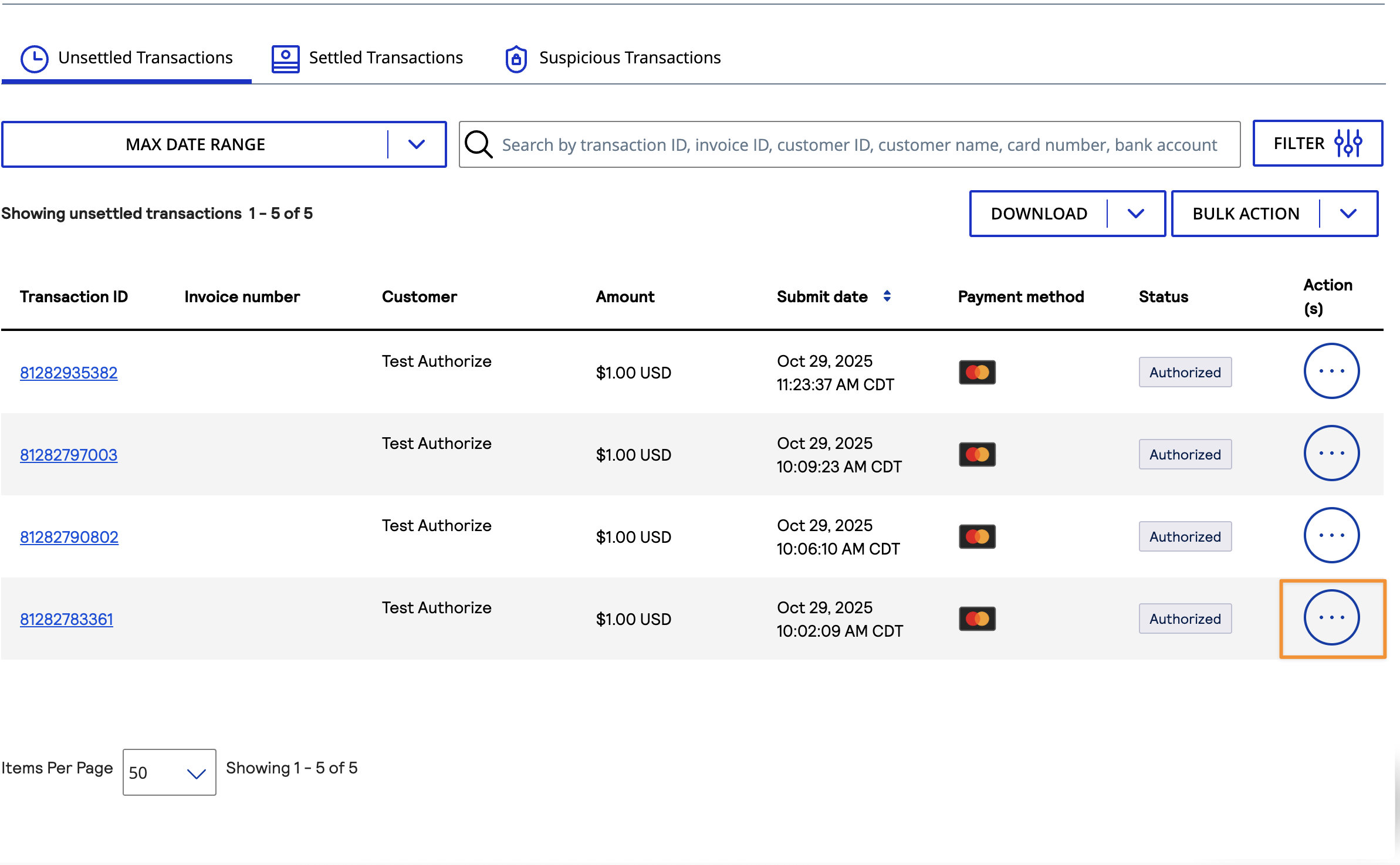Click Mastercard icon for transaction 81282783361

pyautogui.click(x=977, y=619)
